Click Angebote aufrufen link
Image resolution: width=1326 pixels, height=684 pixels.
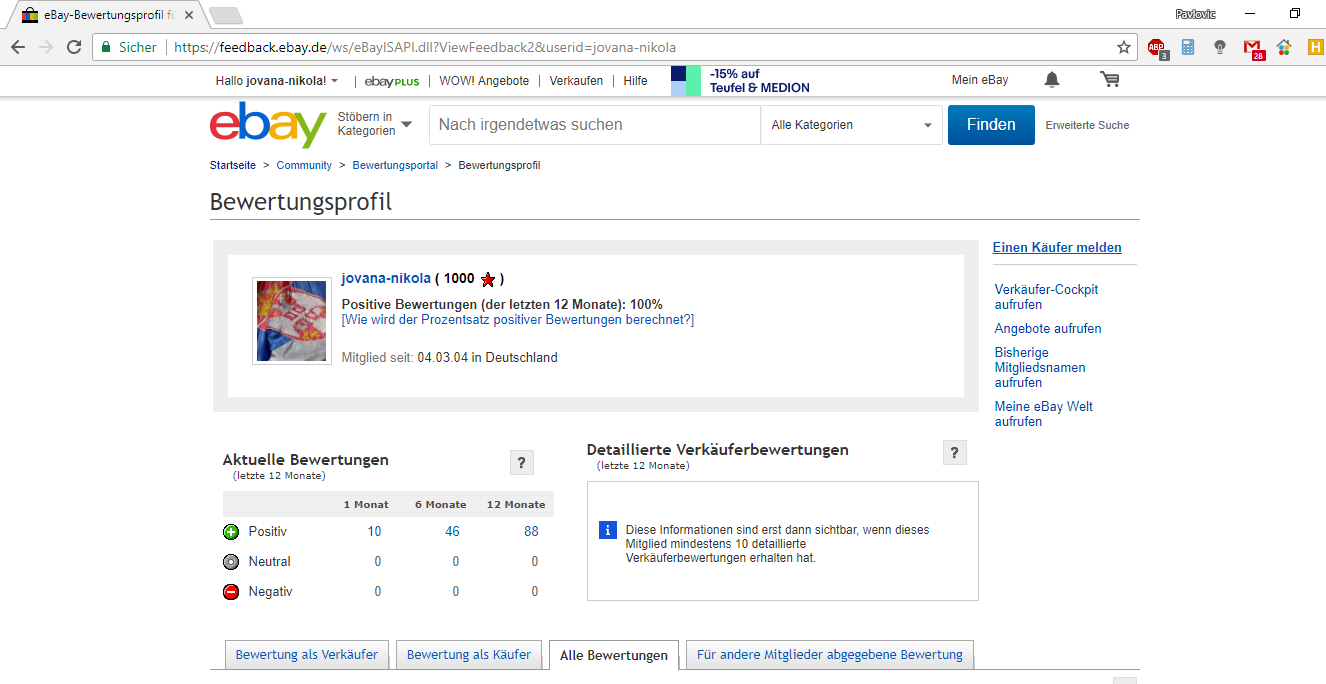coord(1048,329)
